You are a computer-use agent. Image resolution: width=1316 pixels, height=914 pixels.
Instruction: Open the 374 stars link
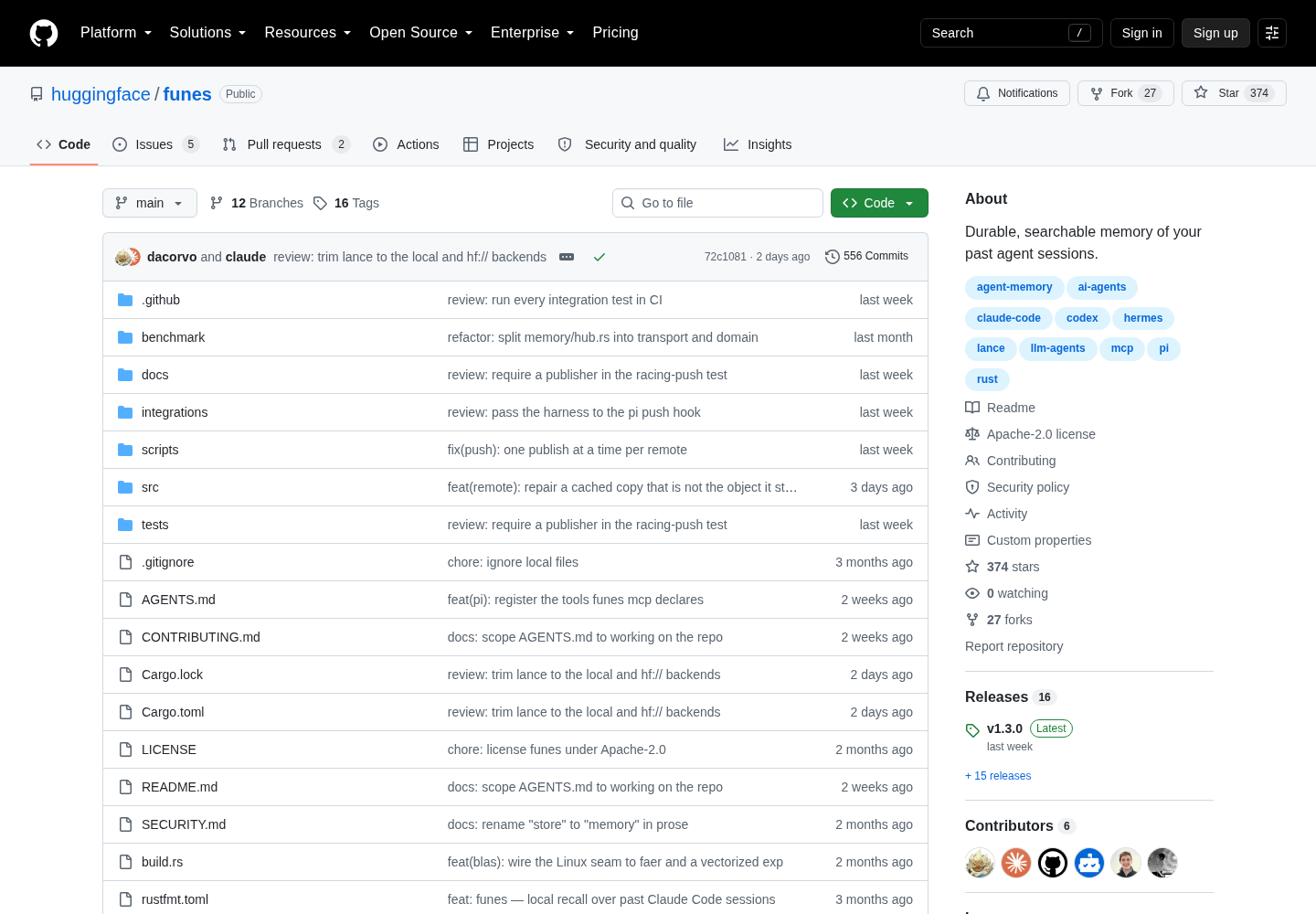(1013, 567)
